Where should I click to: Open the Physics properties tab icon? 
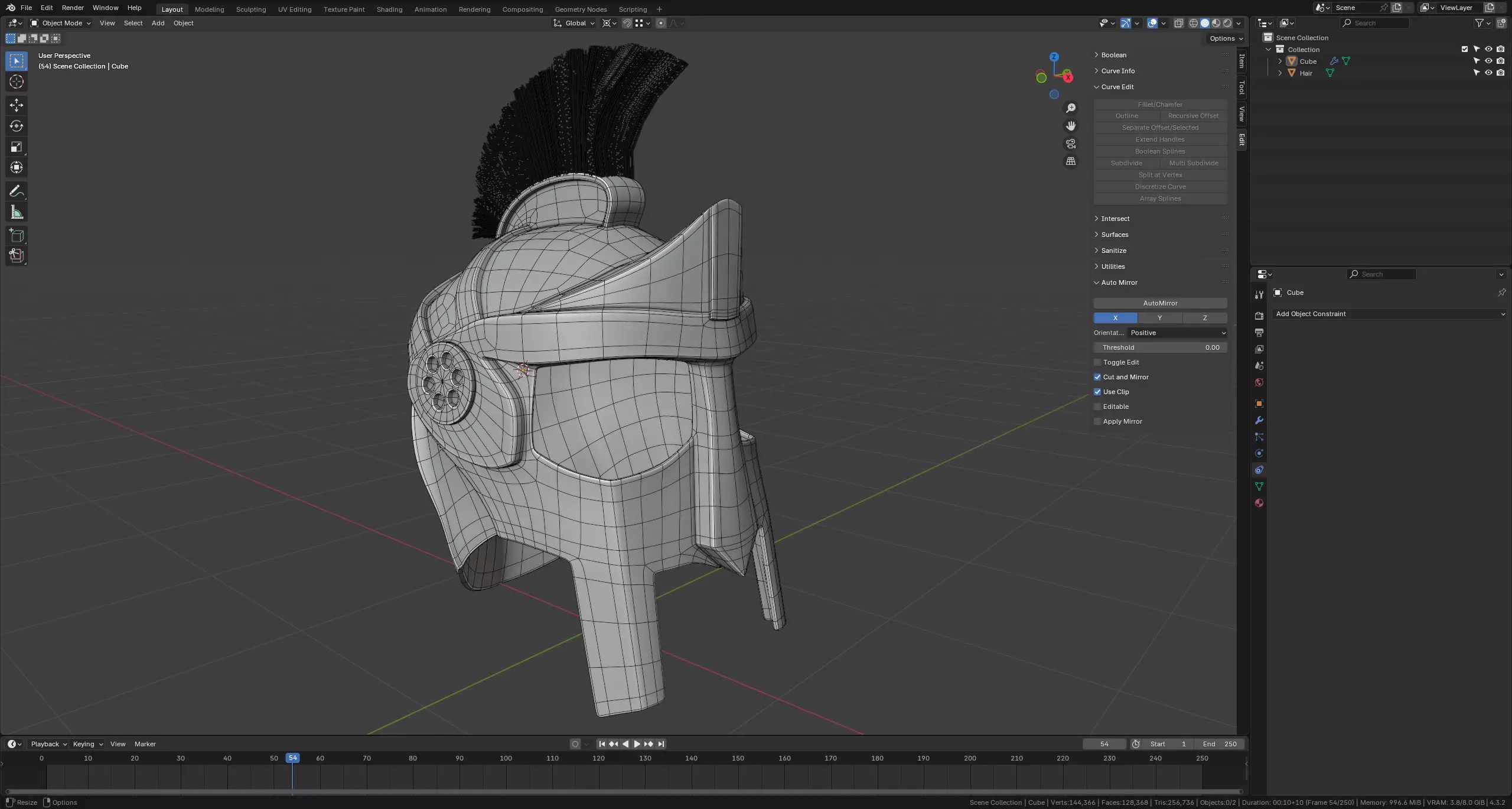point(1259,453)
